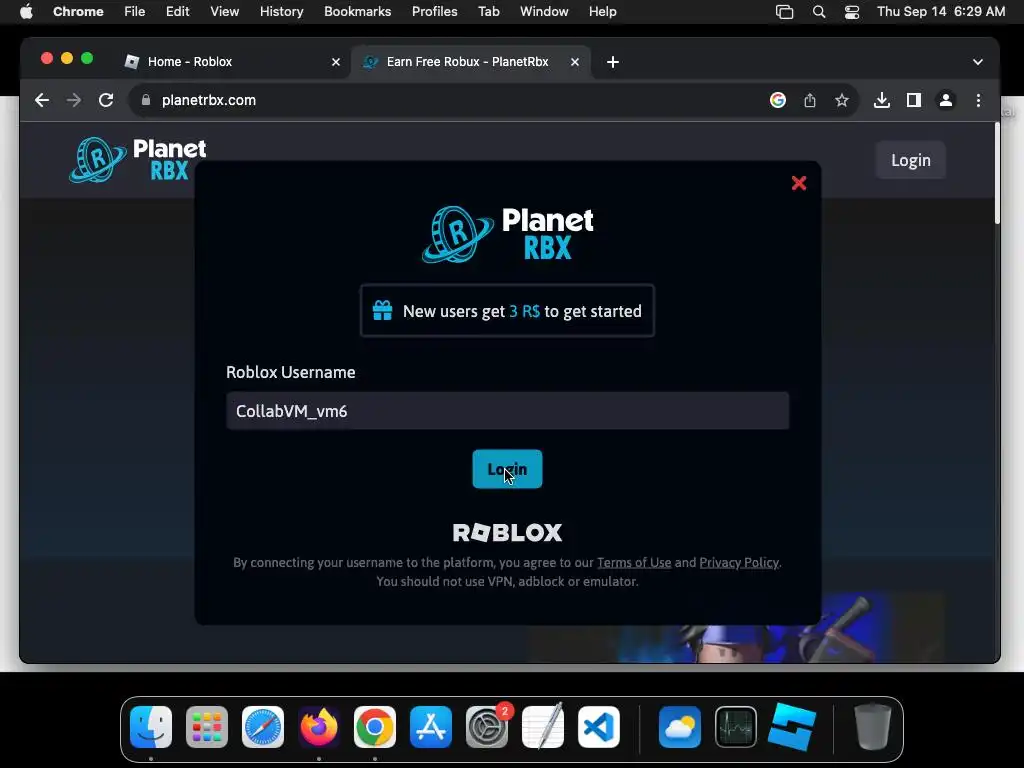Launch Roblox Studio from the dock
1024x768 pixels.
[792, 727]
